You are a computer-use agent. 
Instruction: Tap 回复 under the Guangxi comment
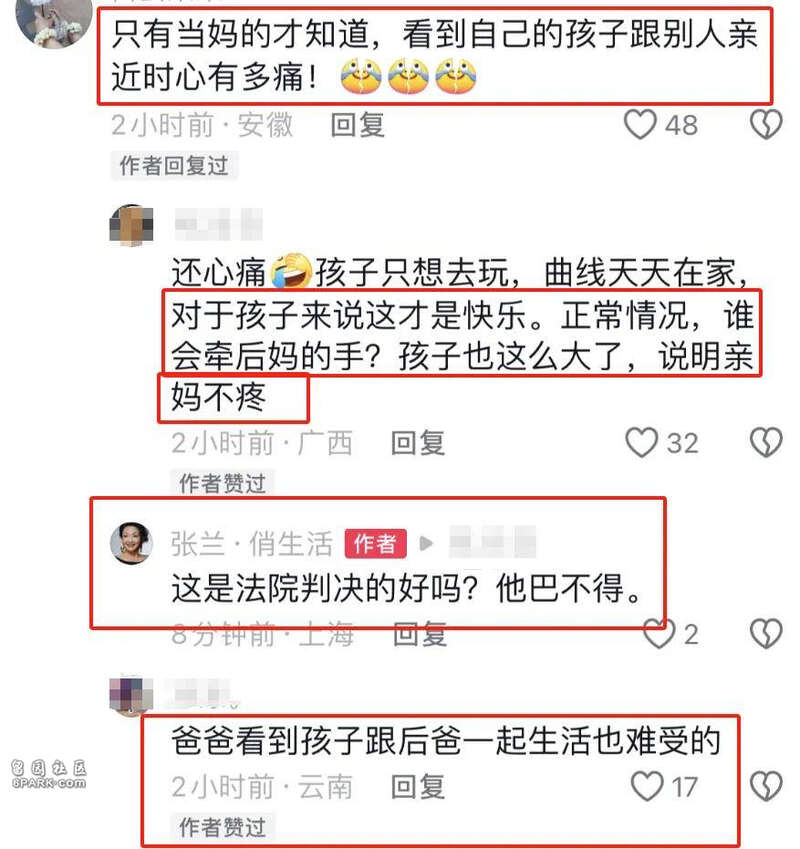click(x=418, y=443)
